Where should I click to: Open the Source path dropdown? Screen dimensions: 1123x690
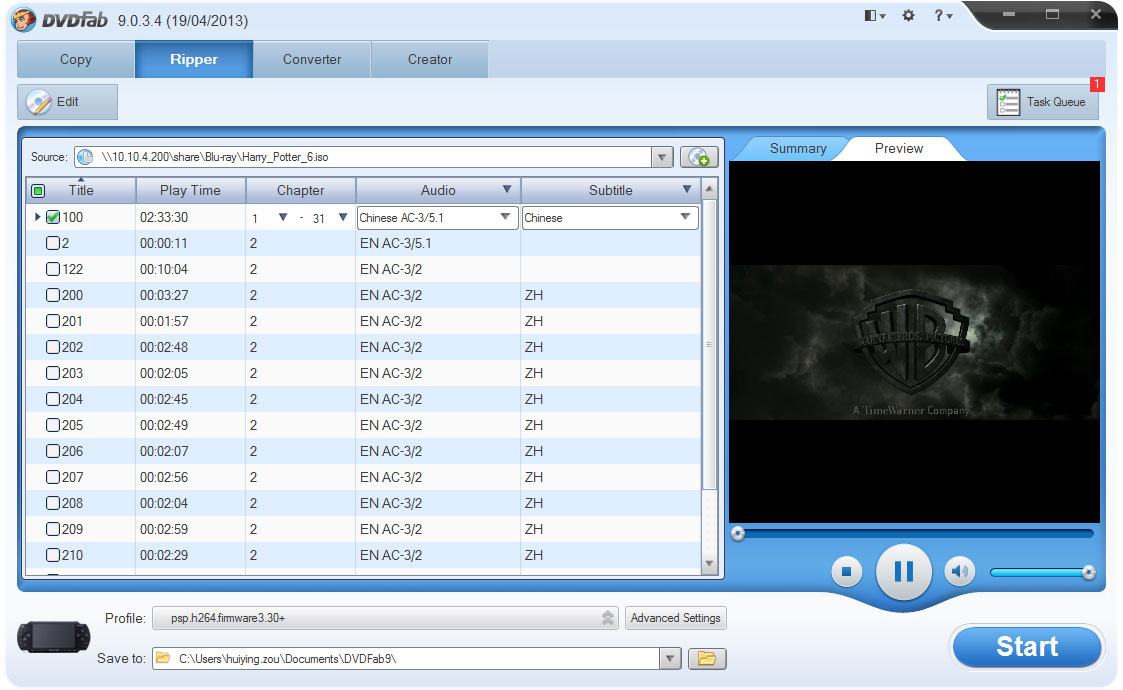pos(662,157)
